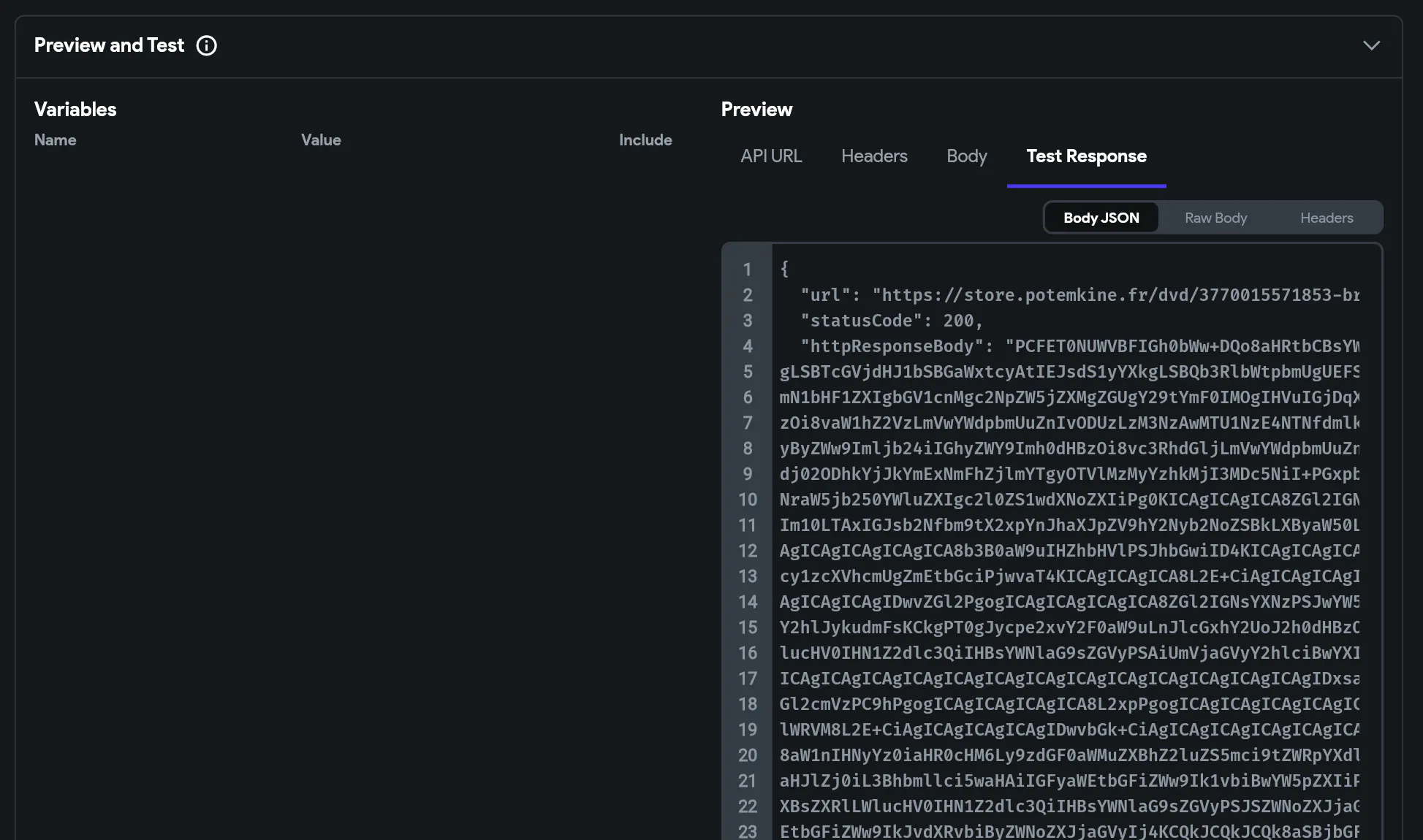Click the line starting with Y2hlJykudmFsKCkg
The height and width of the screenshot is (840, 1423).
[1069, 627]
